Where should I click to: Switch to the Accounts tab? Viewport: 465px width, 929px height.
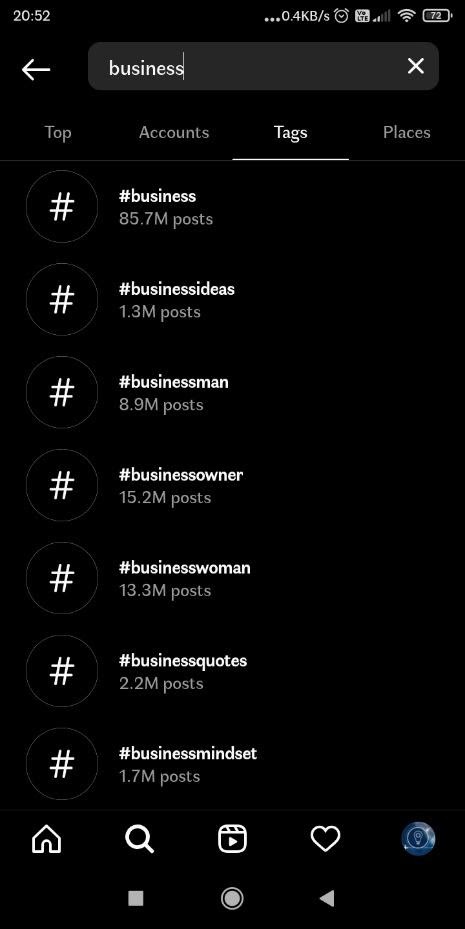point(174,133)
